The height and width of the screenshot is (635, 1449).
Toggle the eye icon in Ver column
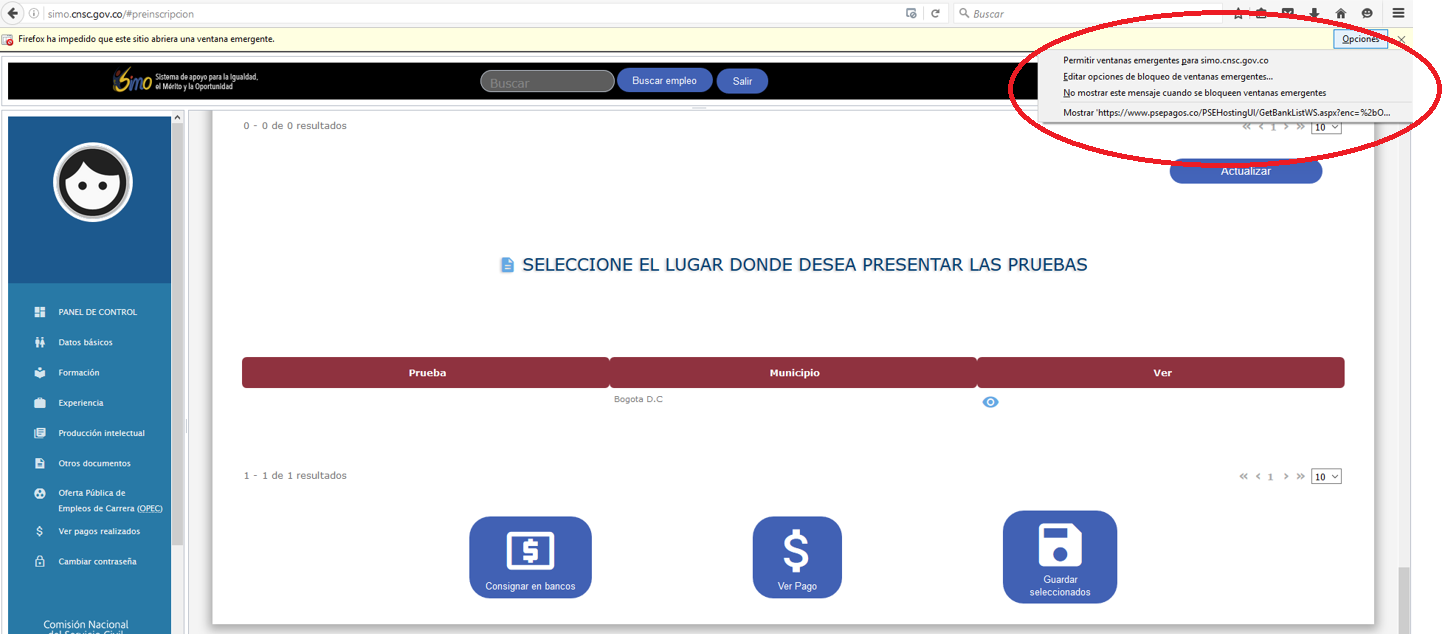tap(990, 402)
